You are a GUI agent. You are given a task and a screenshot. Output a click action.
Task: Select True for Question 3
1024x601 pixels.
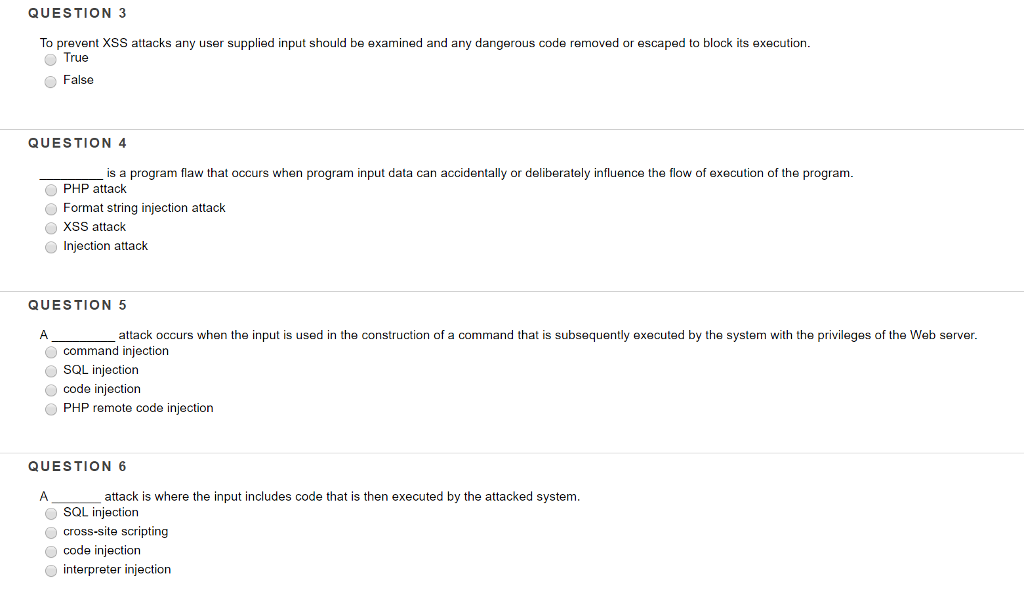(x=50, y=59)
